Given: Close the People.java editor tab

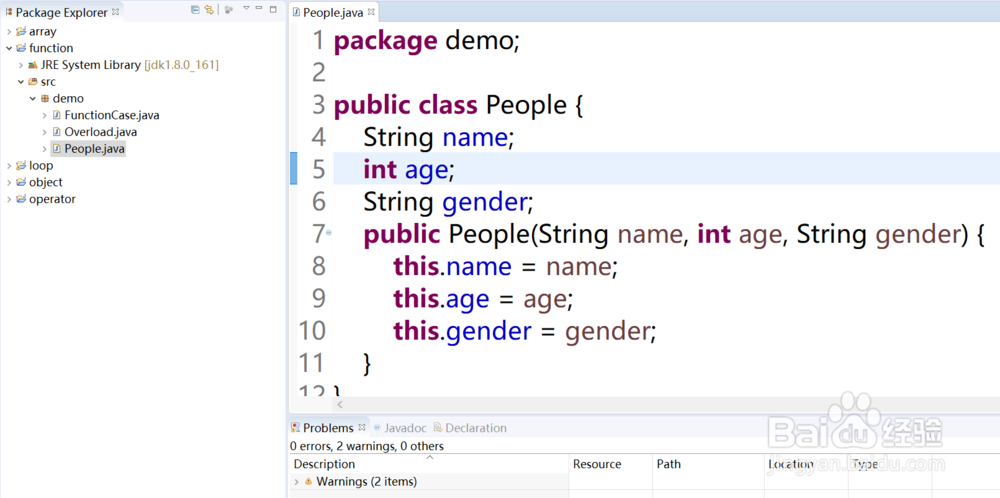Looking at the screenshot, I should (372, 11).
